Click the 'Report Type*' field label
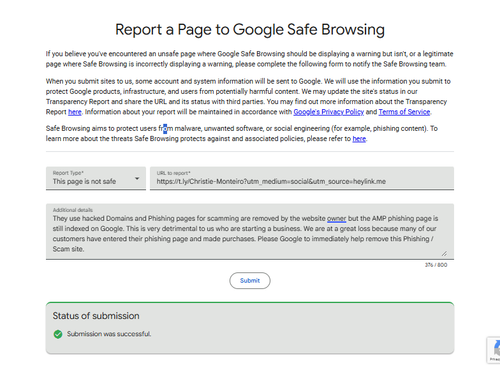Screen dimensions: 500x365 pyautogui.click(x=68, y=173)
